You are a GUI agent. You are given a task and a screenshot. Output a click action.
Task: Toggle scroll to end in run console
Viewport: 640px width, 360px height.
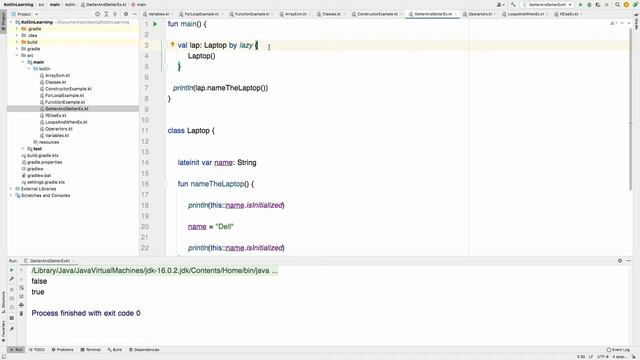[21, 296]
